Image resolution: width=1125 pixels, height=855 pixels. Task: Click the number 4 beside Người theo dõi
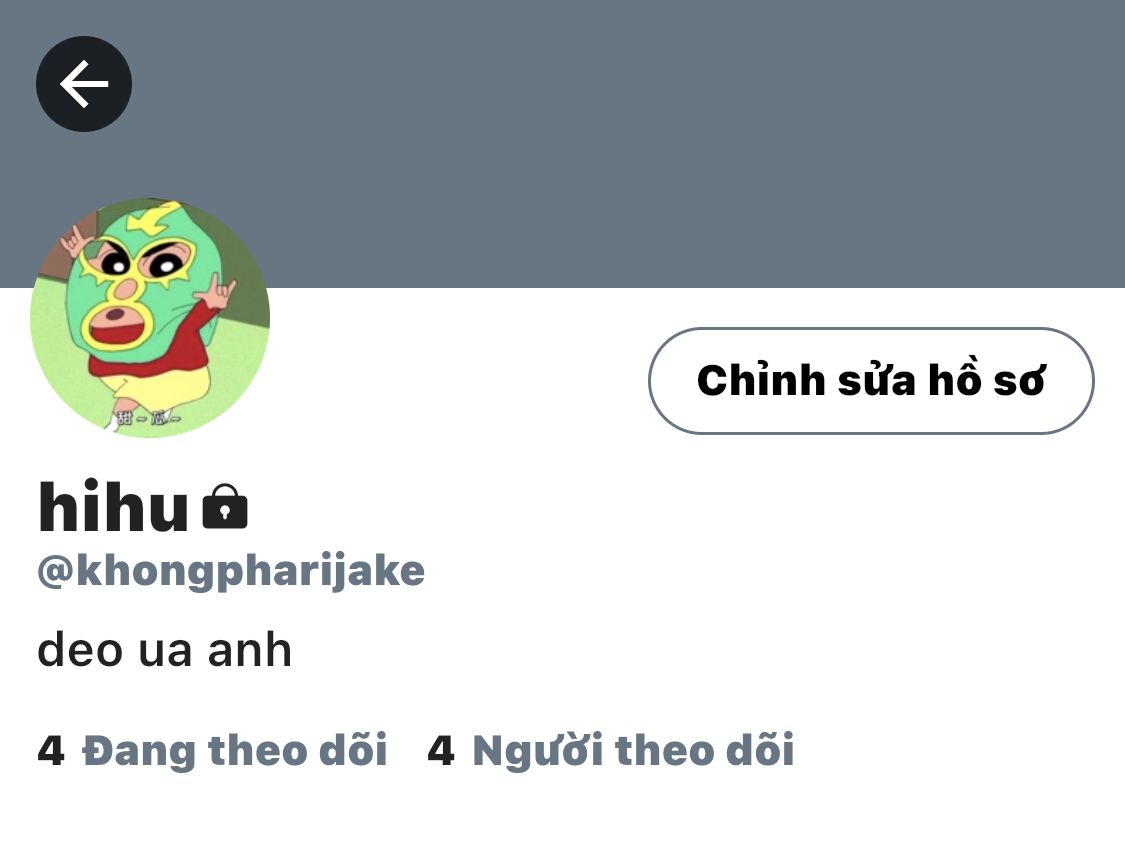click(441, 750)
